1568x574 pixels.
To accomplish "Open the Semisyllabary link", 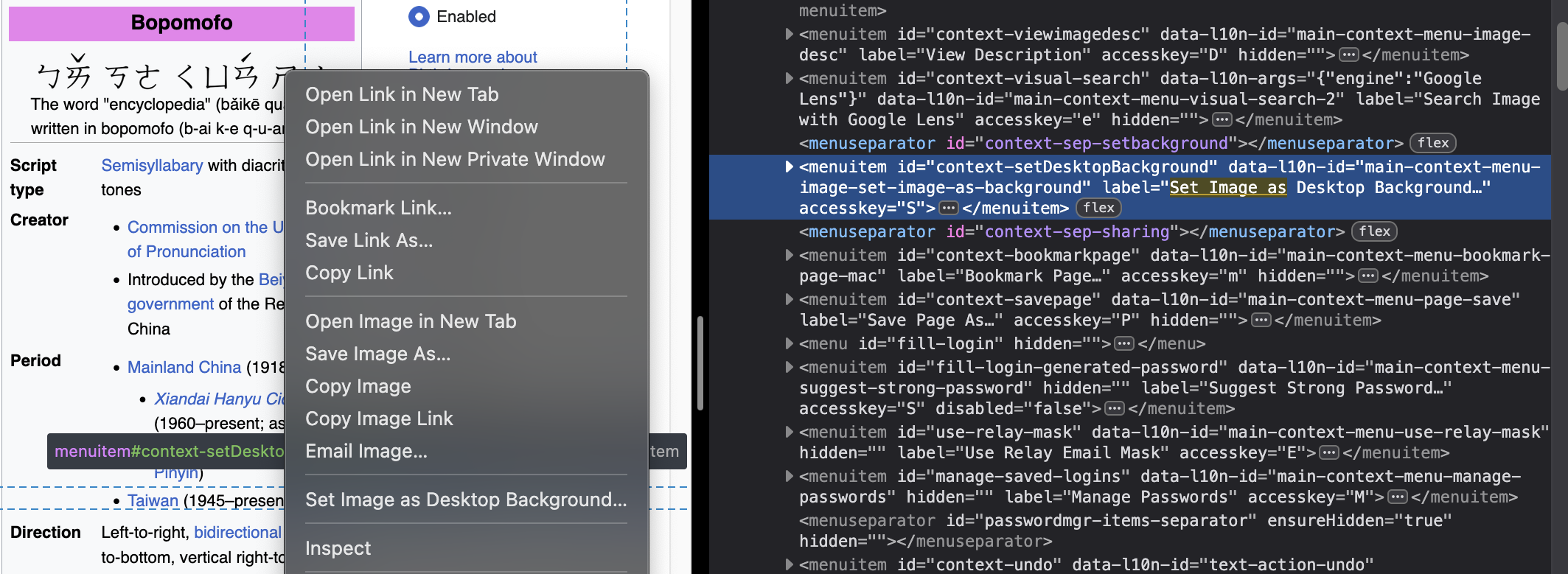I will point(152,166).
